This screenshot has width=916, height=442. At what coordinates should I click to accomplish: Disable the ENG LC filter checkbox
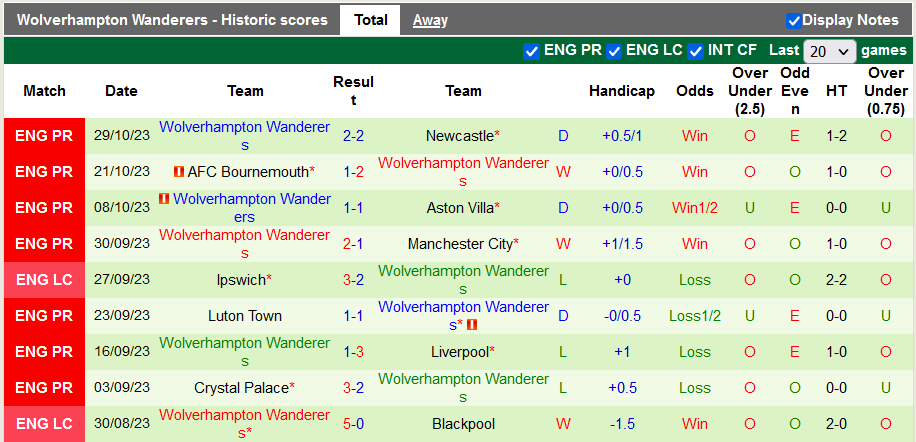(x=614, y=51)
